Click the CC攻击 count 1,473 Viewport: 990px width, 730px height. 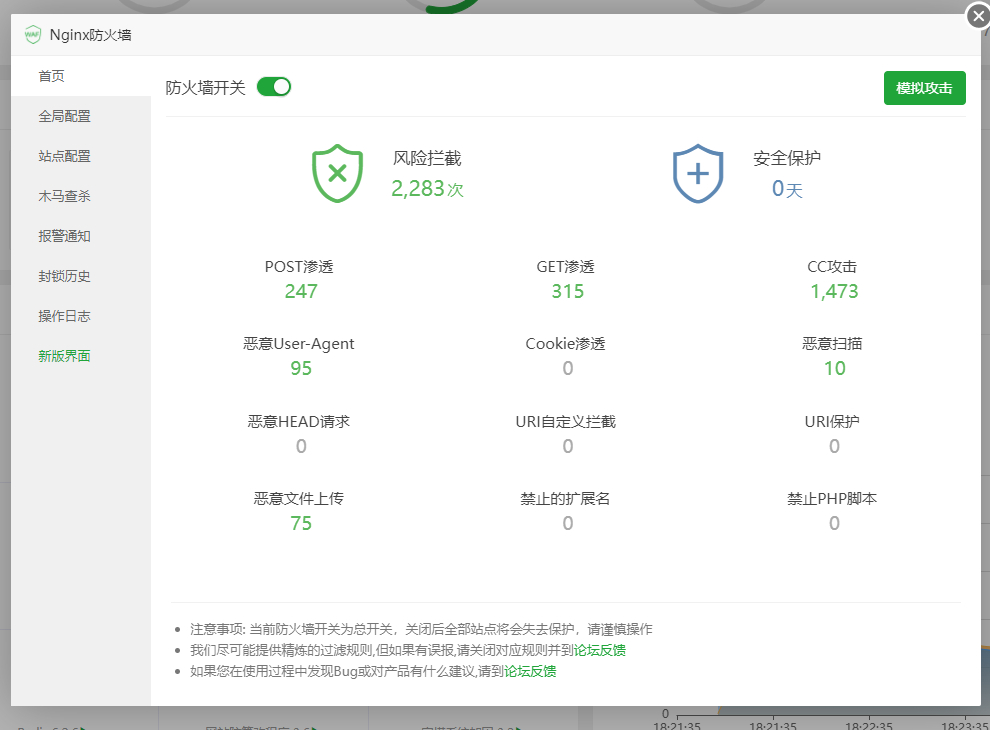[x=834, y=291]
